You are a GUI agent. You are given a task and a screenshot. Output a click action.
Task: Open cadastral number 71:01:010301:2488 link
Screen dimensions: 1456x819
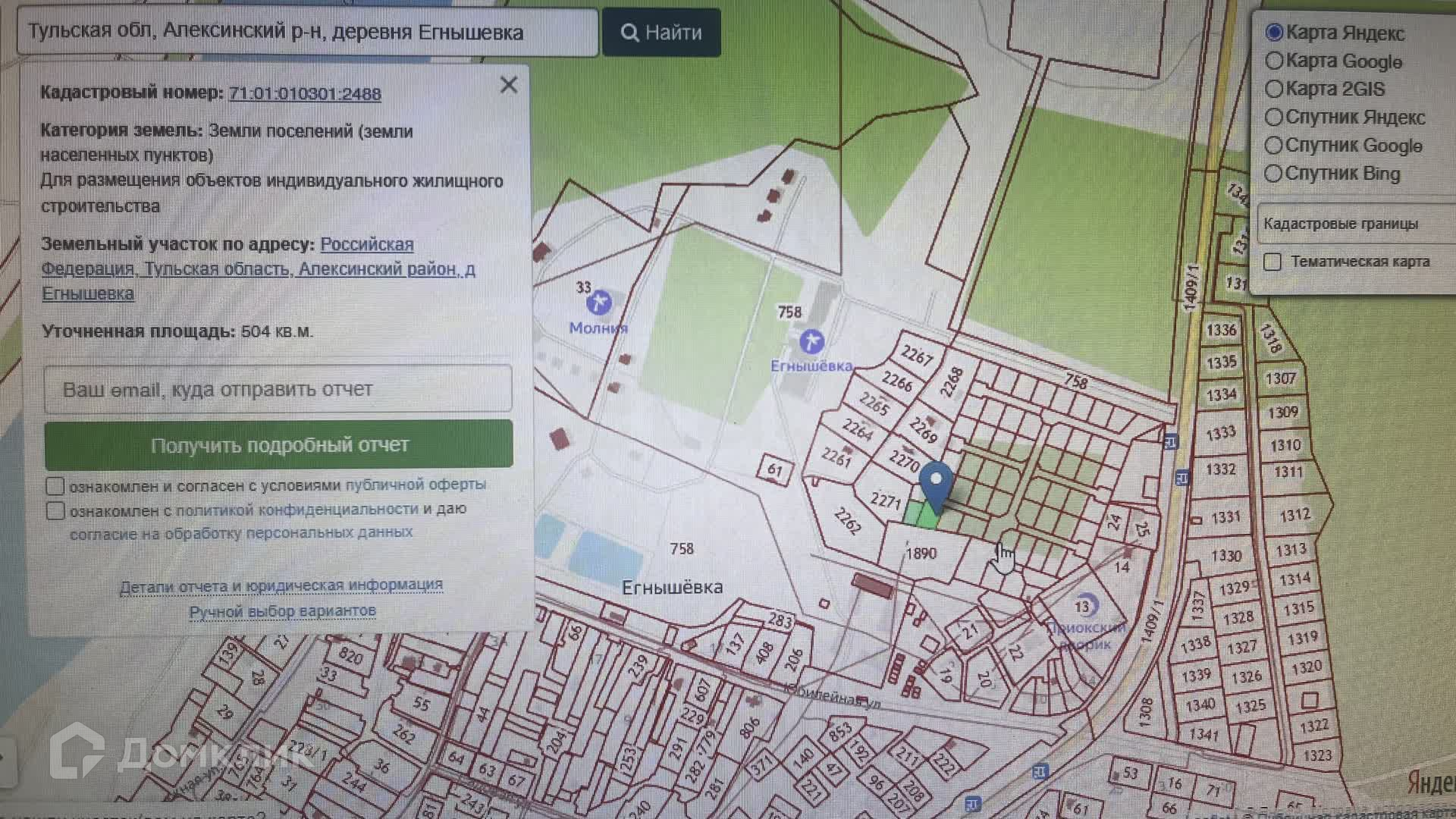coord(305,93)
